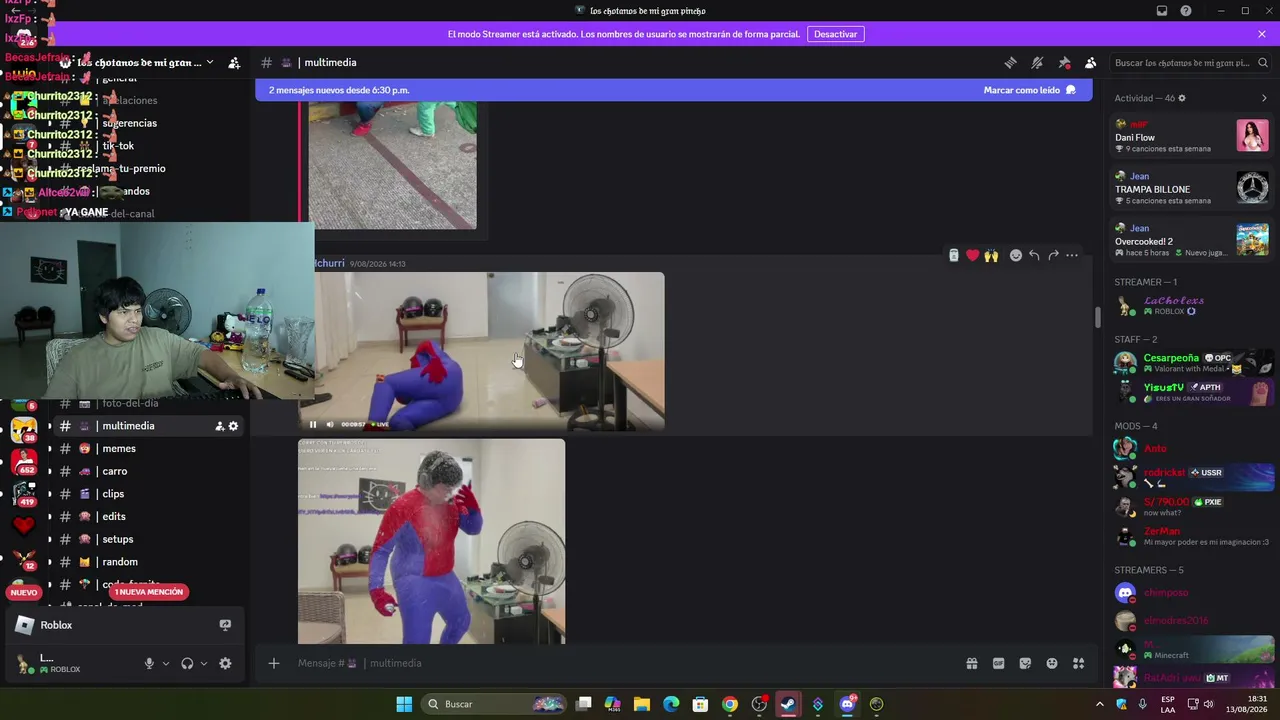Forward the hovered message
This screenshot has width=1280, height=720.
pyautogui.click(x=1053, y=256)
